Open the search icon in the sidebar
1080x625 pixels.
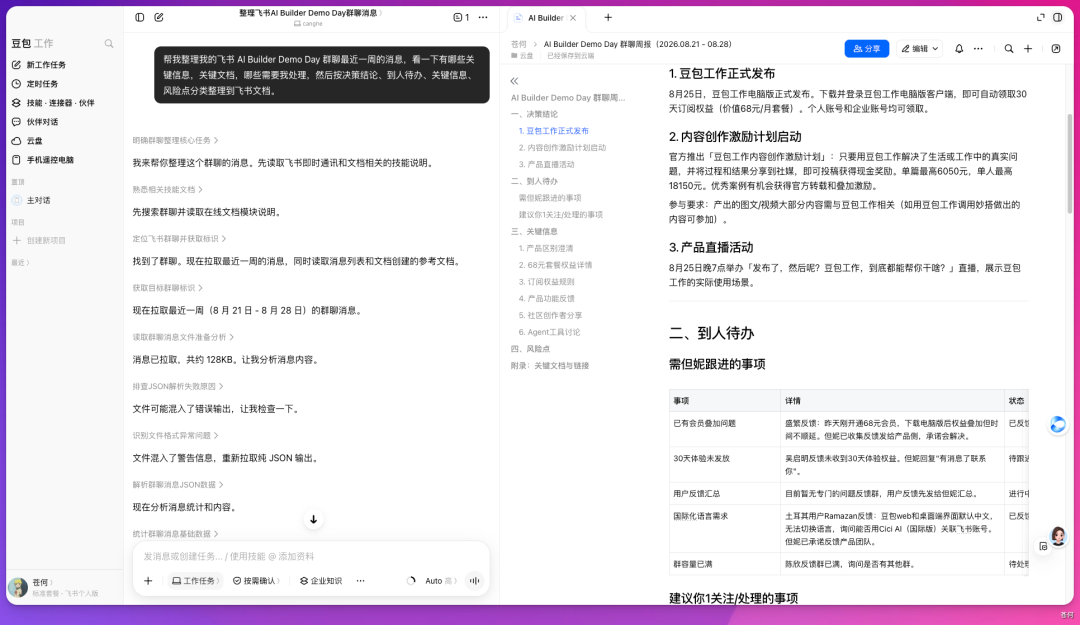pos(109,43)
